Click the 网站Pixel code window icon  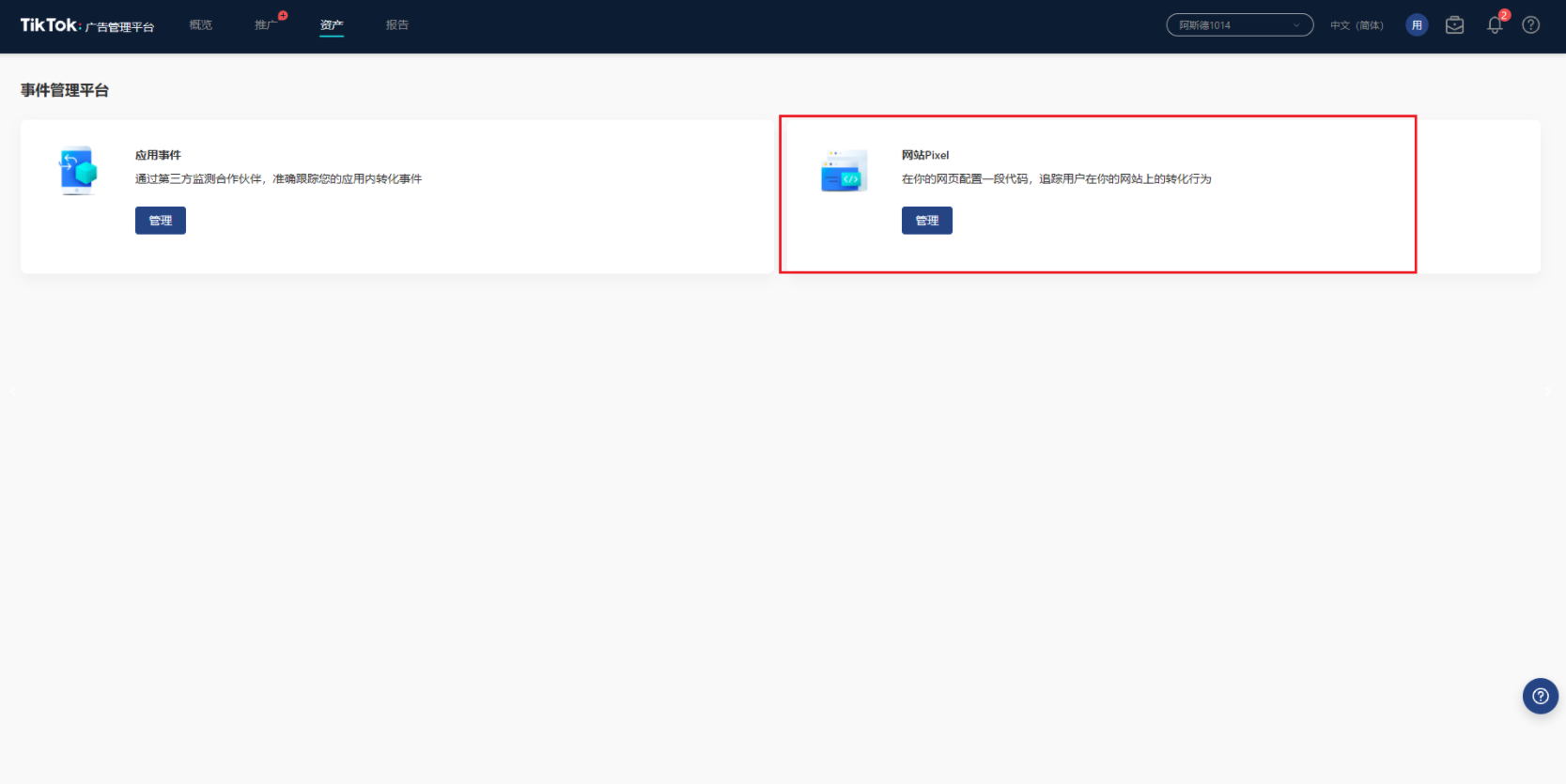point(844,172)
